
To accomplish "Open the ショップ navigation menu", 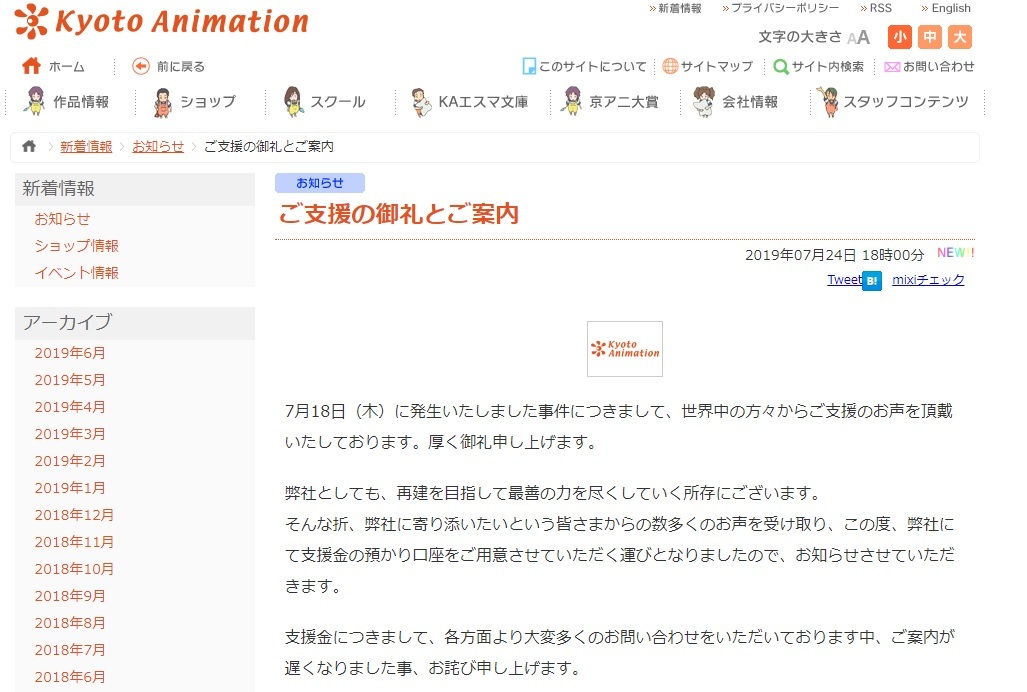I will 195,102.
